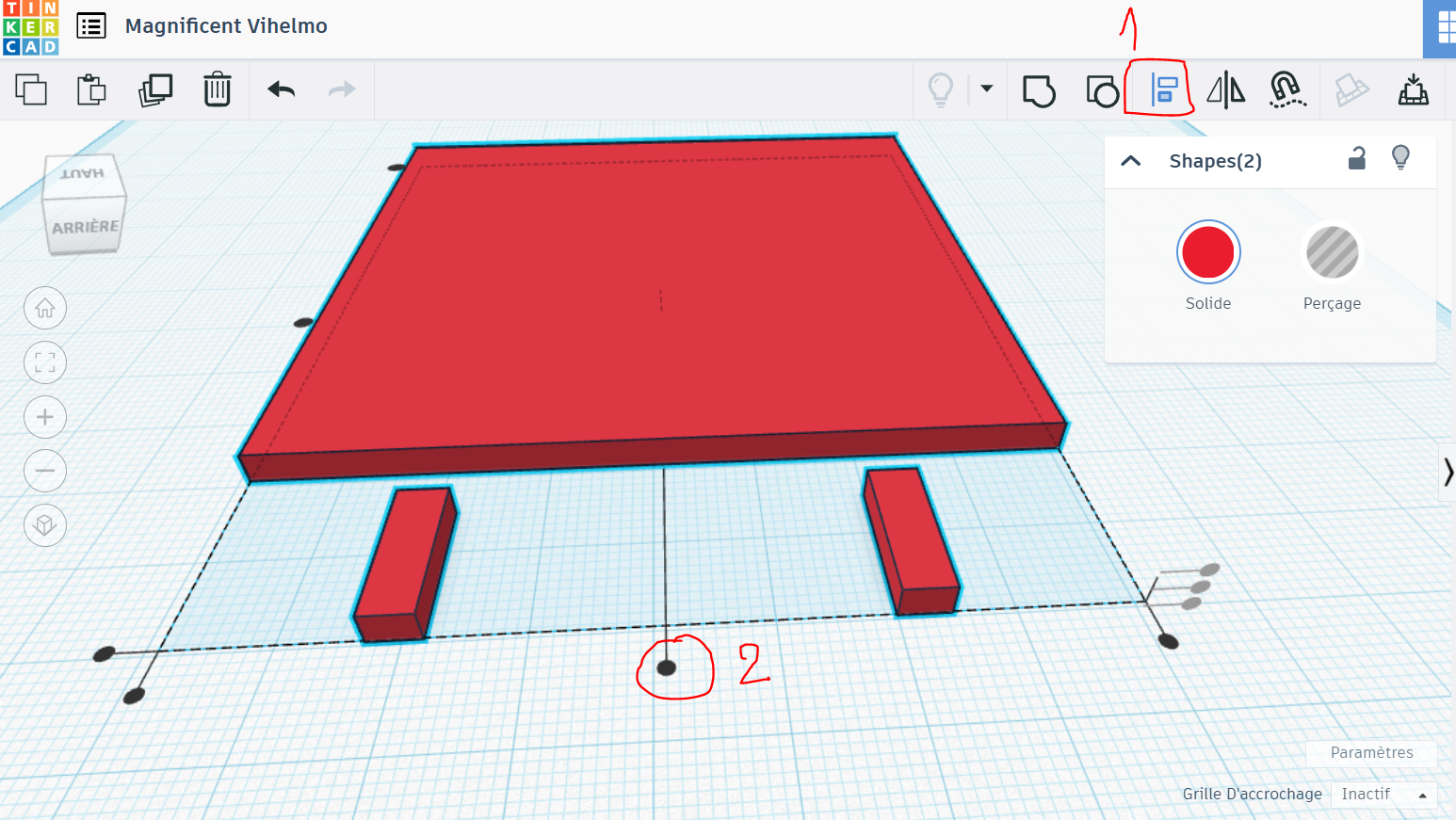This screenshot has height=820, width=1456.
Task: Select the Notes tool icon
Action: click(1351, 90)
